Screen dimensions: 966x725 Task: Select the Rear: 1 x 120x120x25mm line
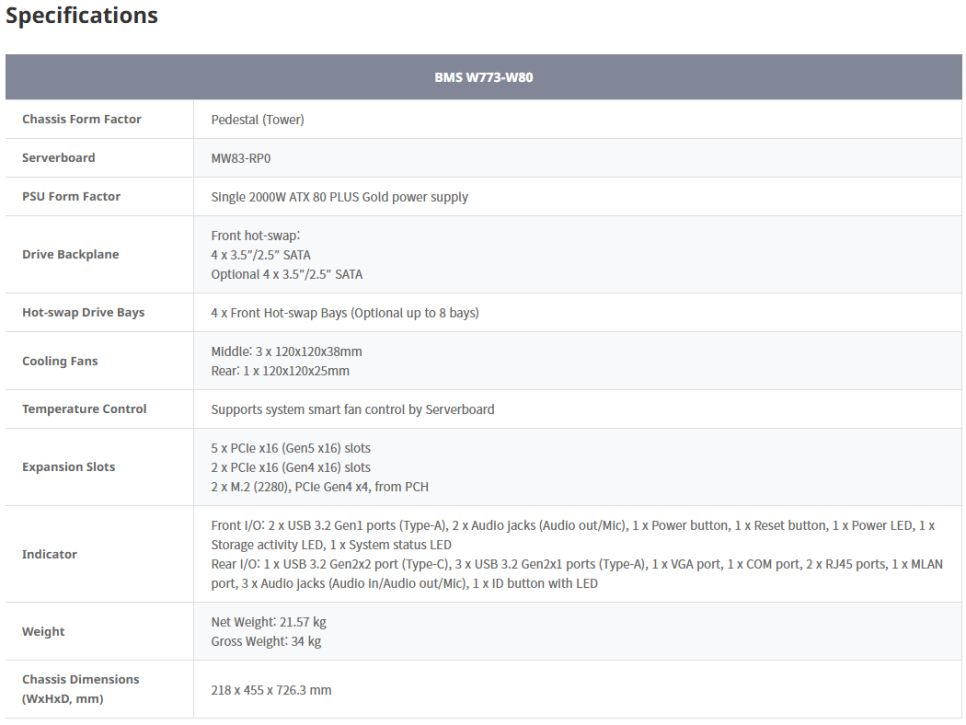pyautogui.click(x=280, y=371)
